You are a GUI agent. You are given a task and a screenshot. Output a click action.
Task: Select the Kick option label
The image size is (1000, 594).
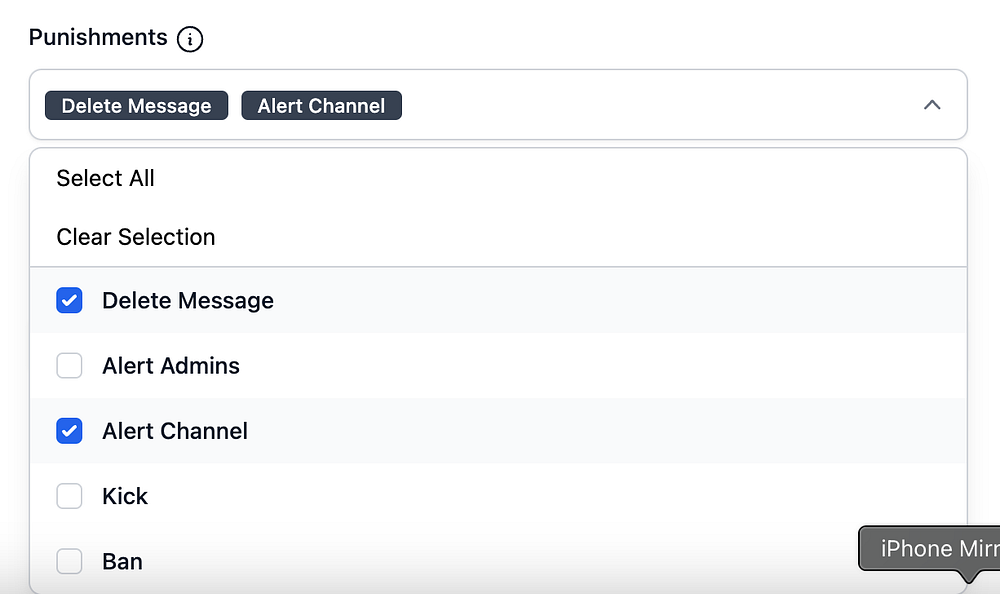[125, 496]
